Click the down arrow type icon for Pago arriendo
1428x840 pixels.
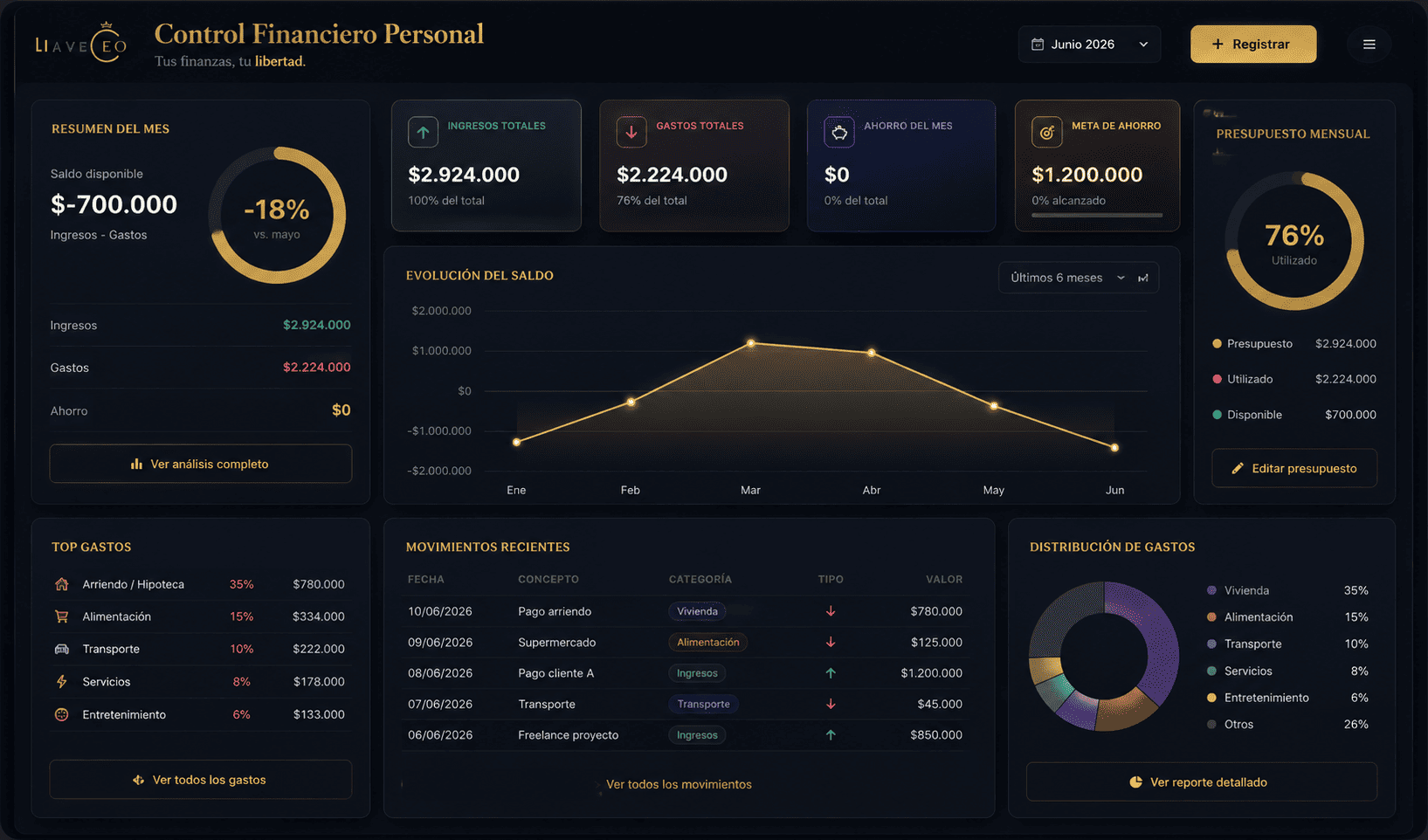pyautogui.click(x=831, y=611)
